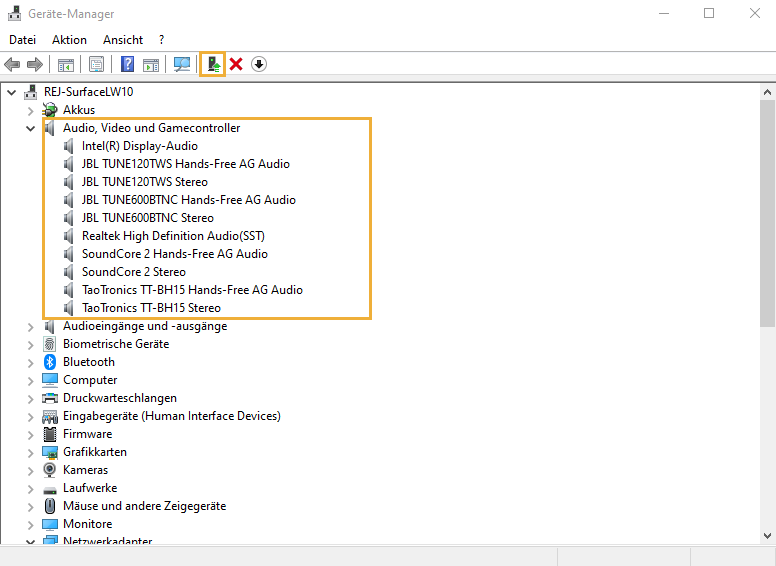Select TaoTronics TT-BH15 Hands-Free AG Audio
The width and height of the screenshot is (776, 566).
coord(192,290)
